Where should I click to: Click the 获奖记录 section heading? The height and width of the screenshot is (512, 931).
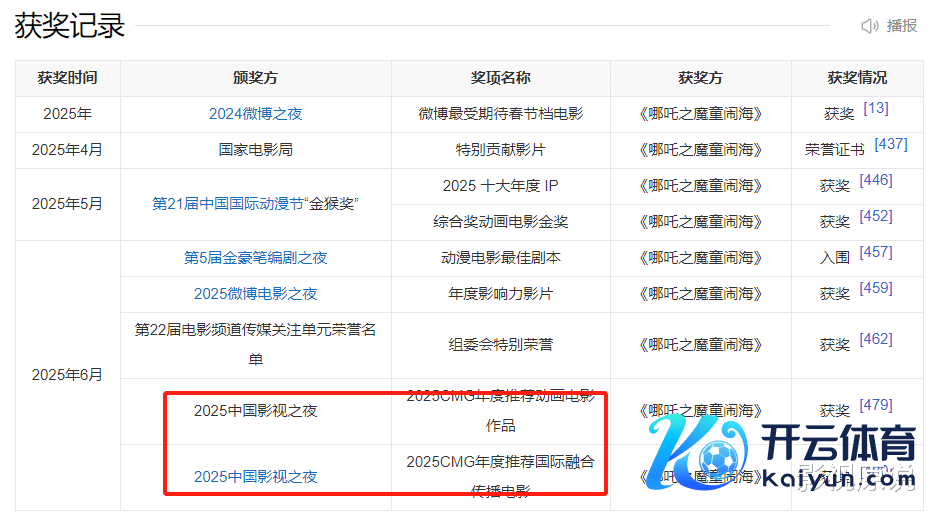tap(70, 26)
